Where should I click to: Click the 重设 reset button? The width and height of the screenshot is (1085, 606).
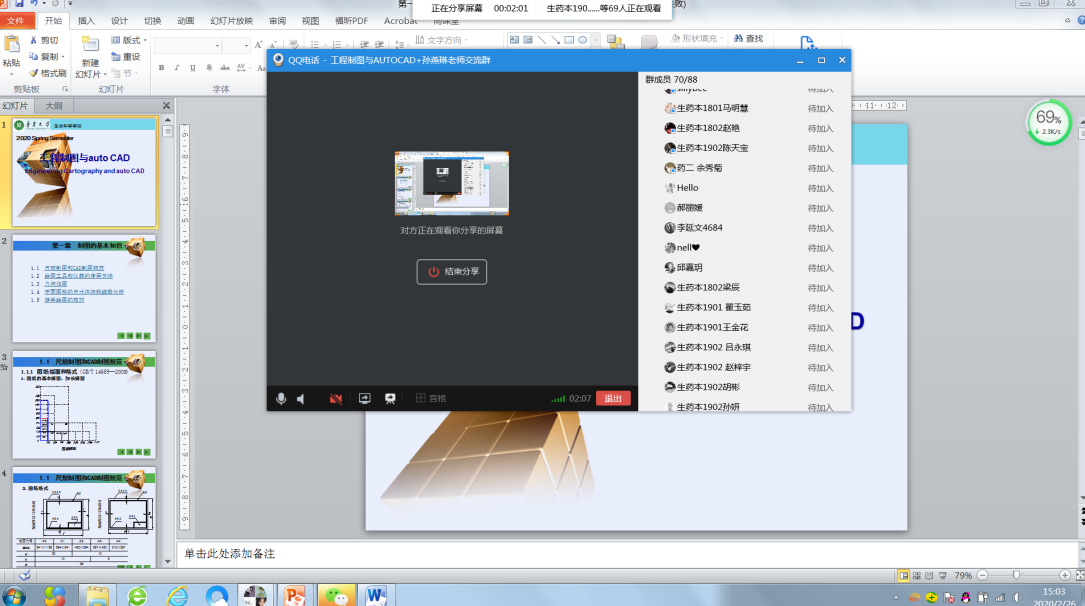[x=126, y=57]
